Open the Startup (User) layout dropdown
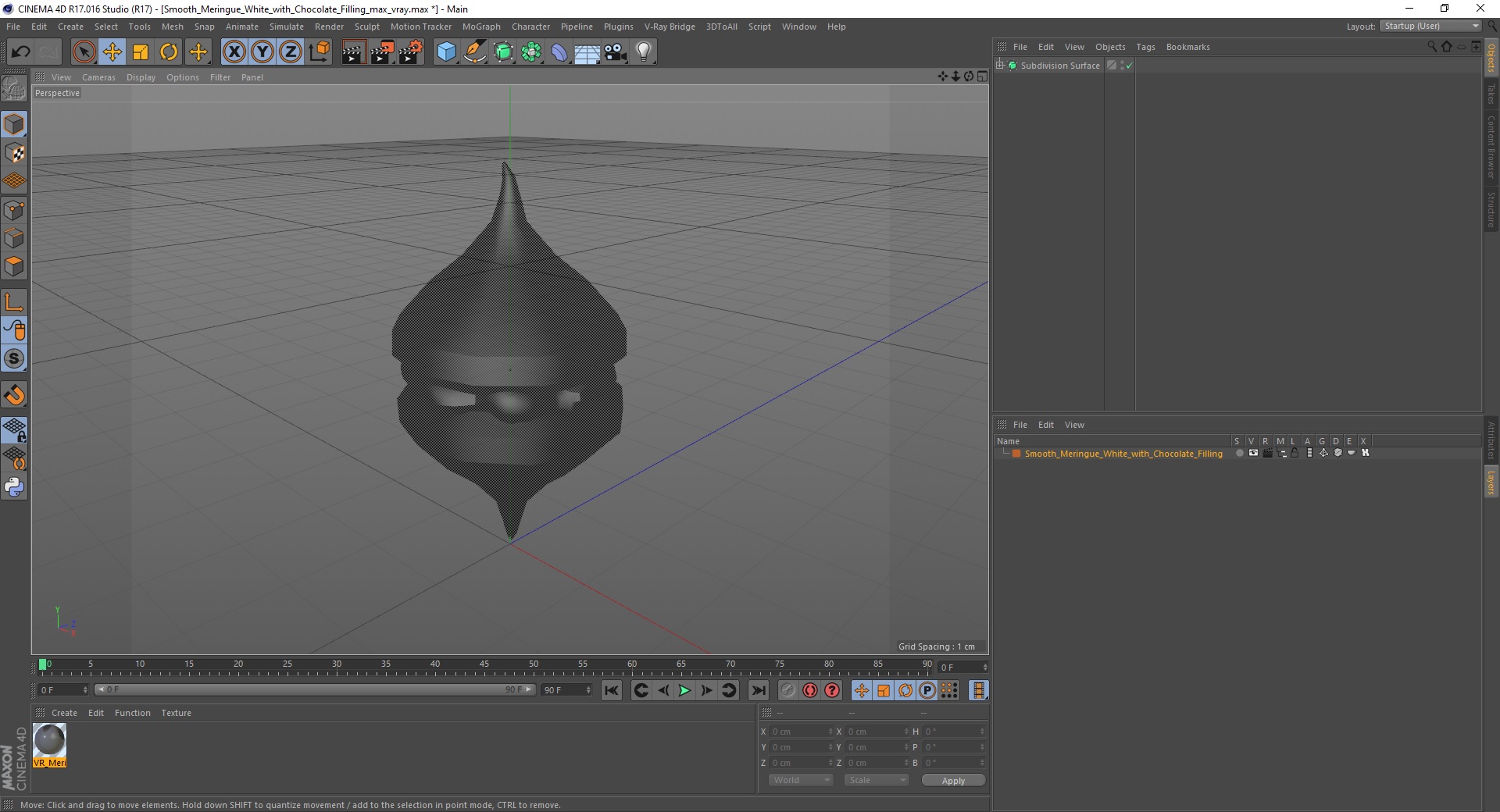The width and height of the screenshot is (1500, 812). 1431,26
